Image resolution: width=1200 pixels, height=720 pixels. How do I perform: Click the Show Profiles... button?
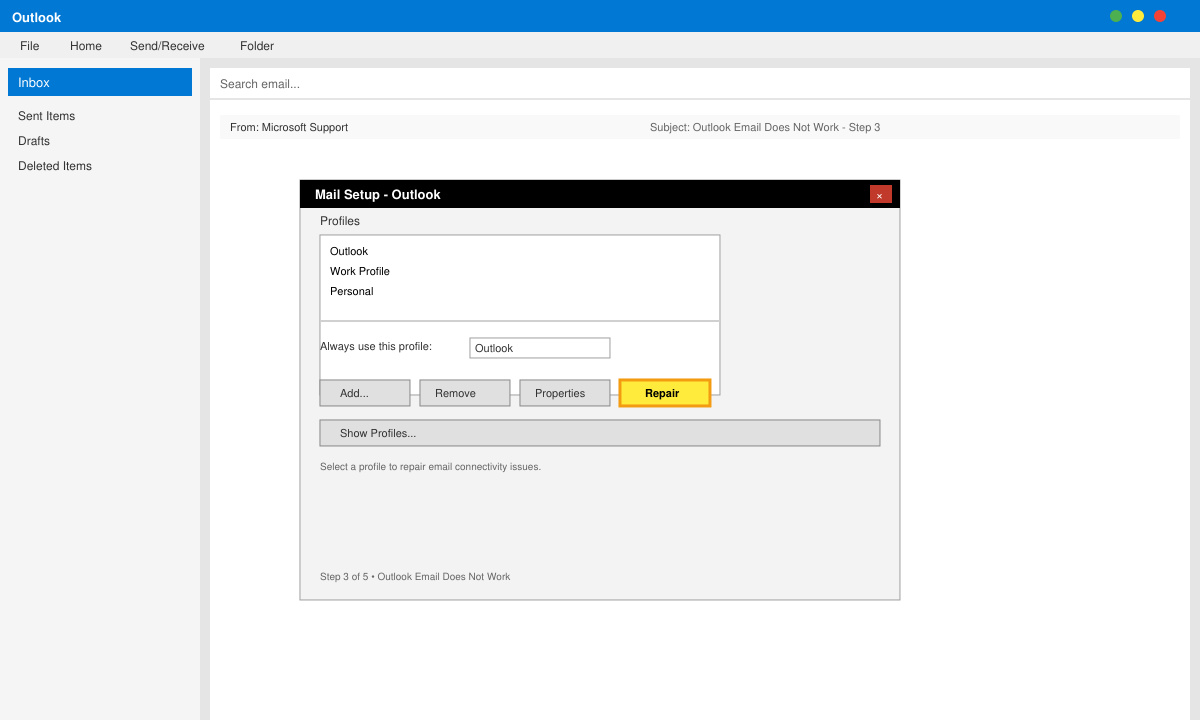600,433
